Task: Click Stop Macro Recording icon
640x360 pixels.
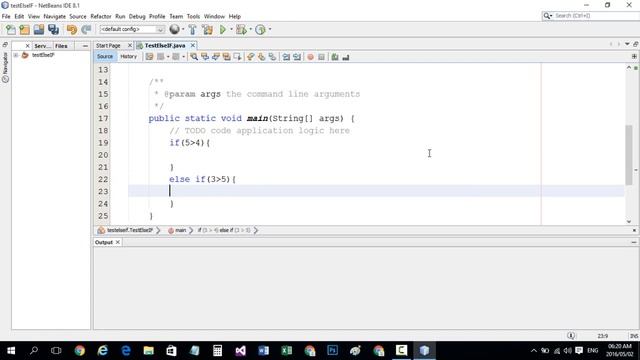Action: pyautogui.click(x=321, y=57)
